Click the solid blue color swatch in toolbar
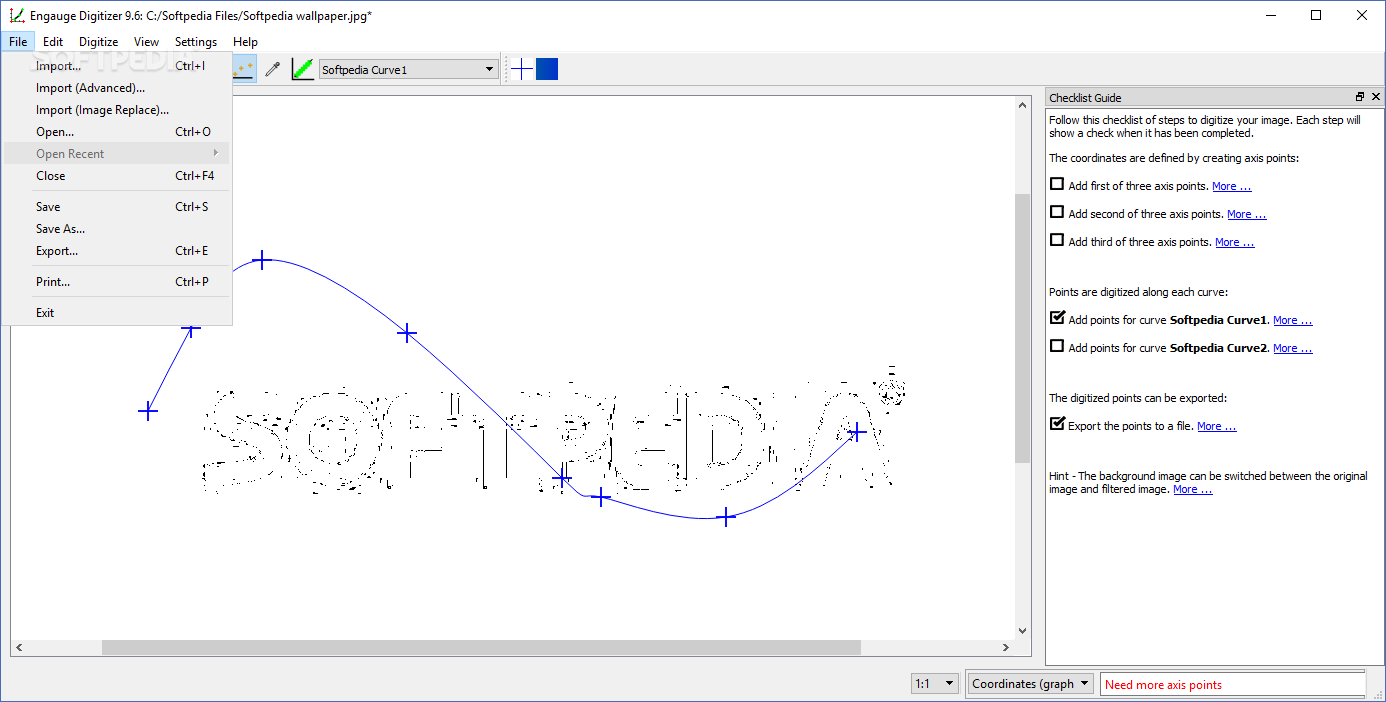The height and width of the screenshot is (702, 1386). [547, 69]
